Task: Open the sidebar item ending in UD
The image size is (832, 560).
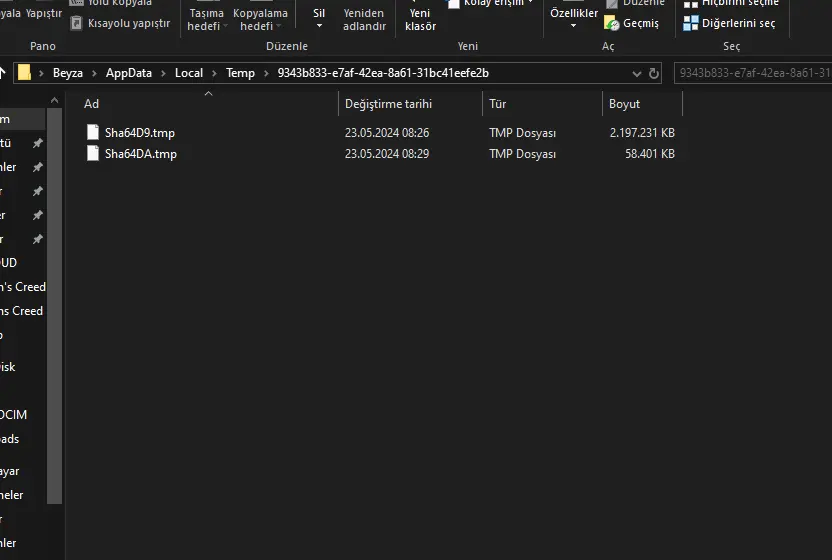Action: click(x=8, y=263)
